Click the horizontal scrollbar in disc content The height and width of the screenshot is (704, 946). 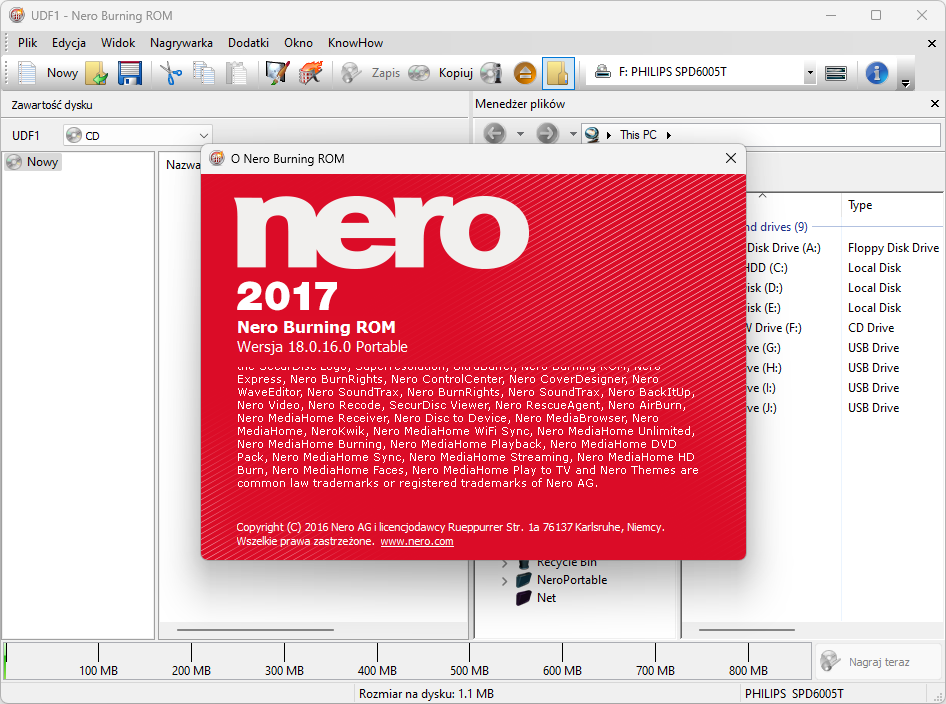tap(255, 630)
